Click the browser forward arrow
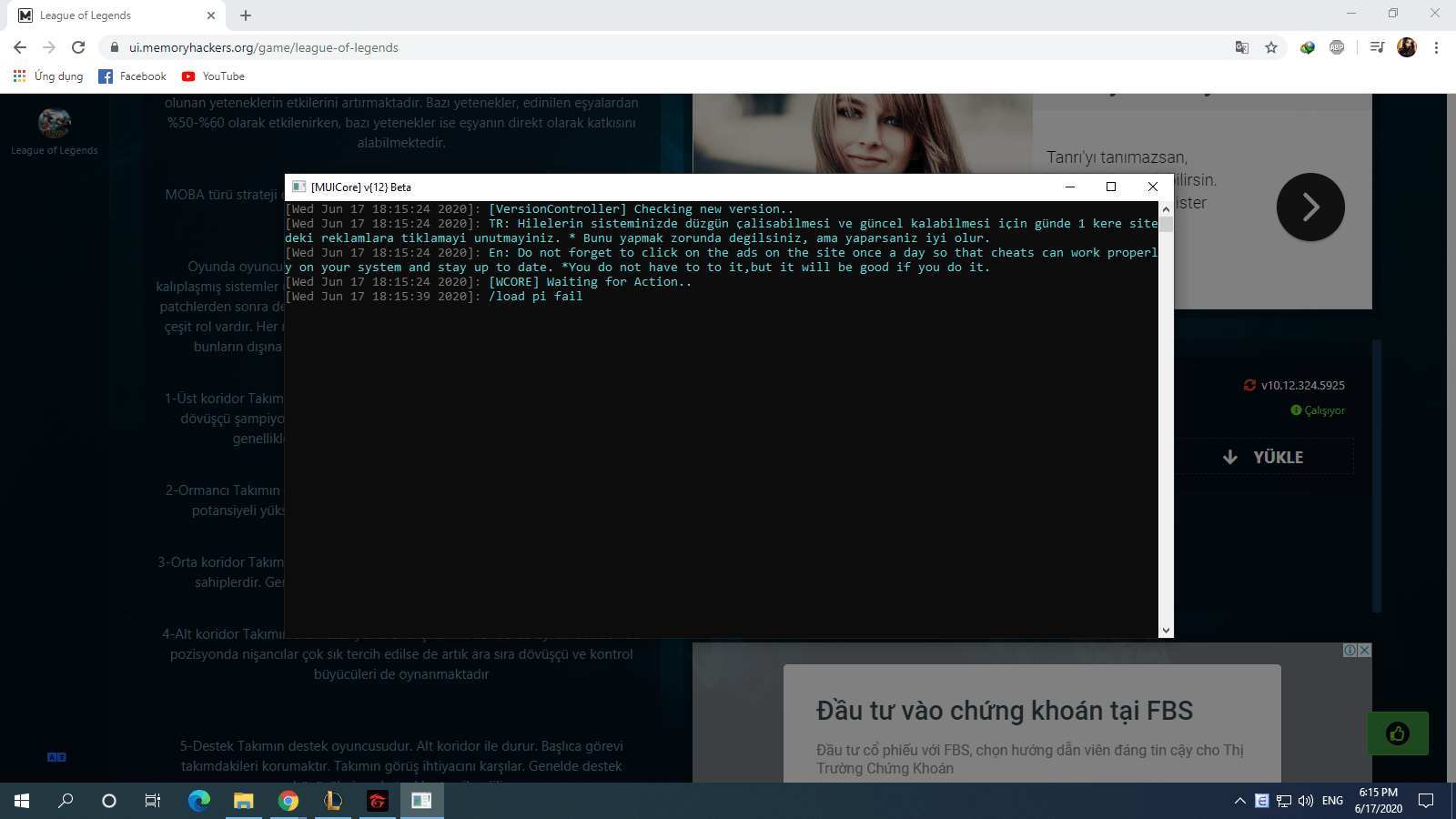The height and width of the screenshot is (819, 1456). click(49, 47)
